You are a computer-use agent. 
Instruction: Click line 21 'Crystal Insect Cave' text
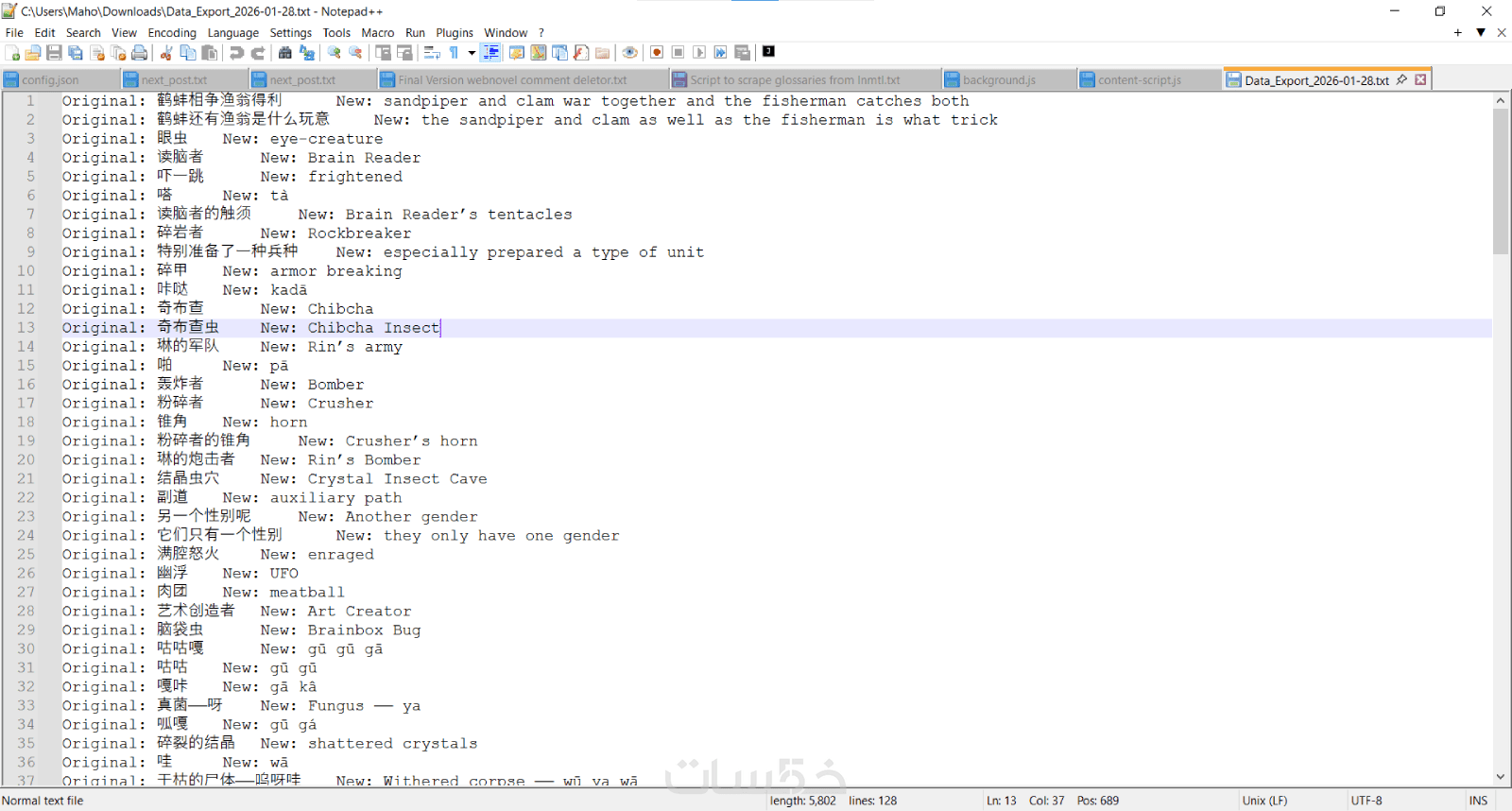pos(398,479)
